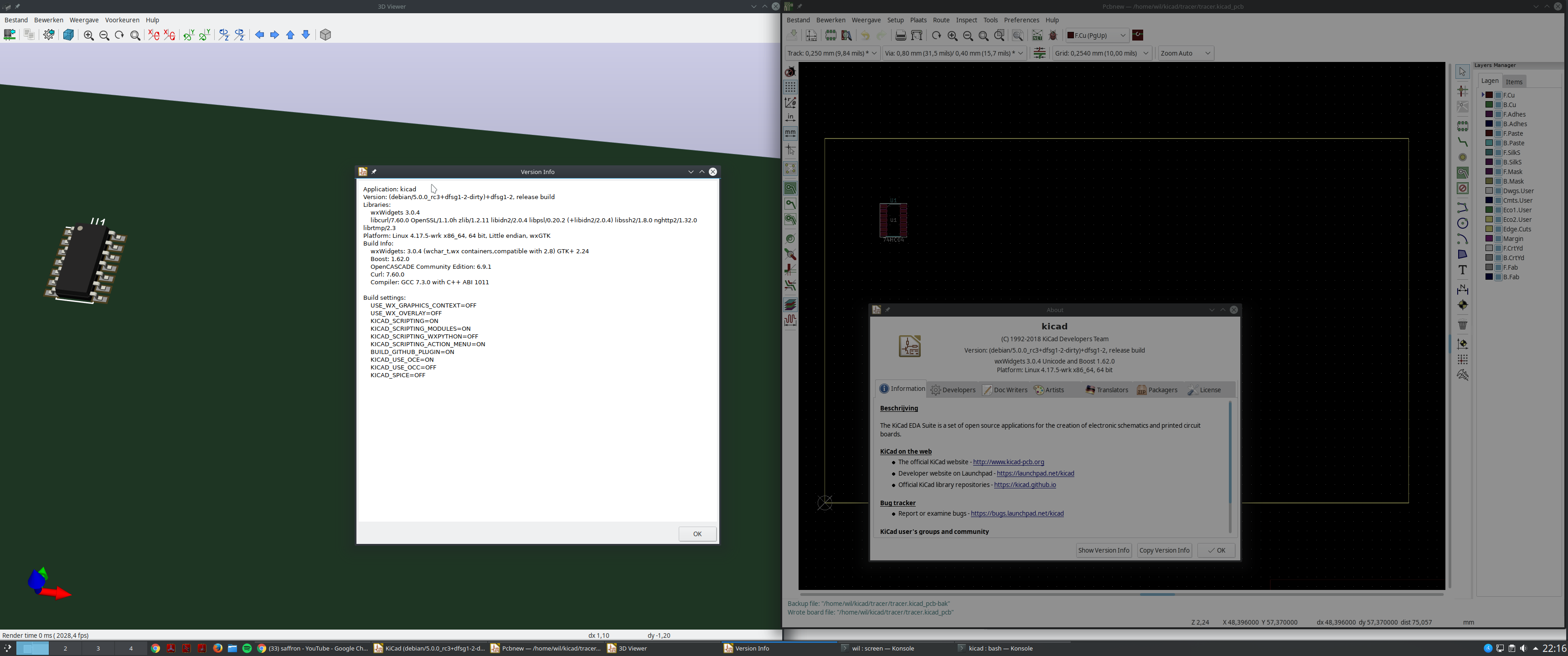Toggle visibility of Margin layer
Viewport: 1568px width, 656px height.
(x=1499, y=239)
